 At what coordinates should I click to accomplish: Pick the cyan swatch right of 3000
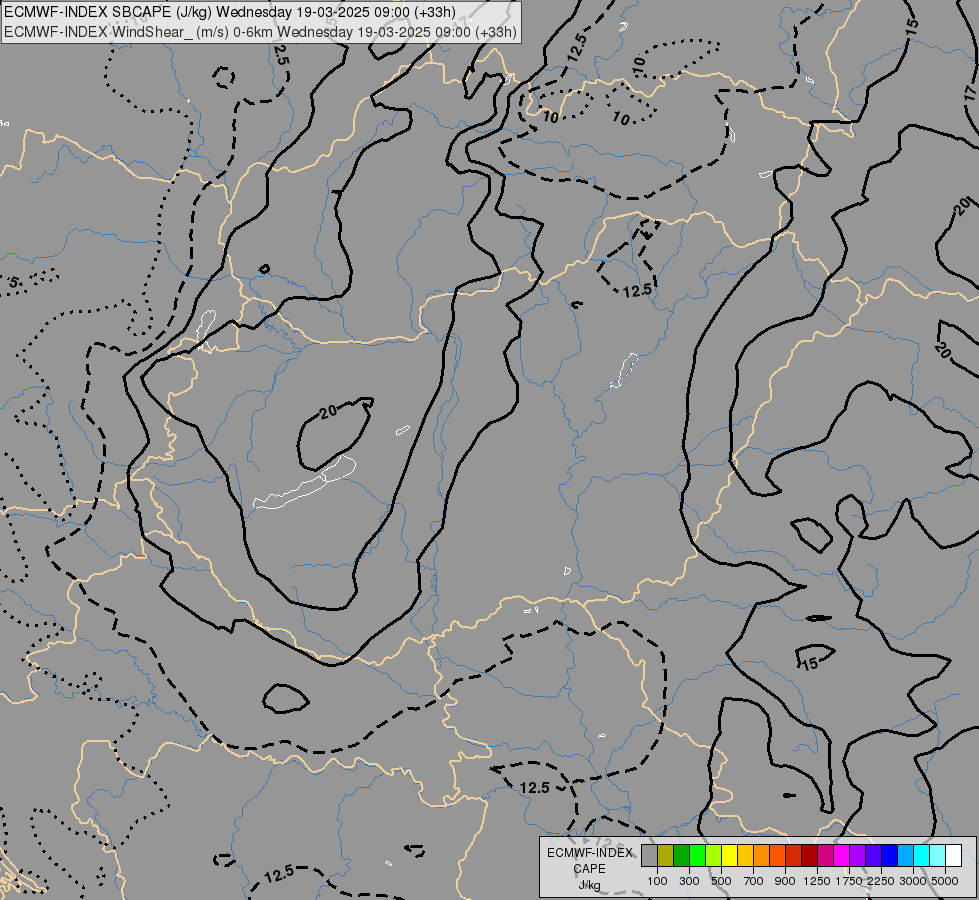[x=922, y=855]
